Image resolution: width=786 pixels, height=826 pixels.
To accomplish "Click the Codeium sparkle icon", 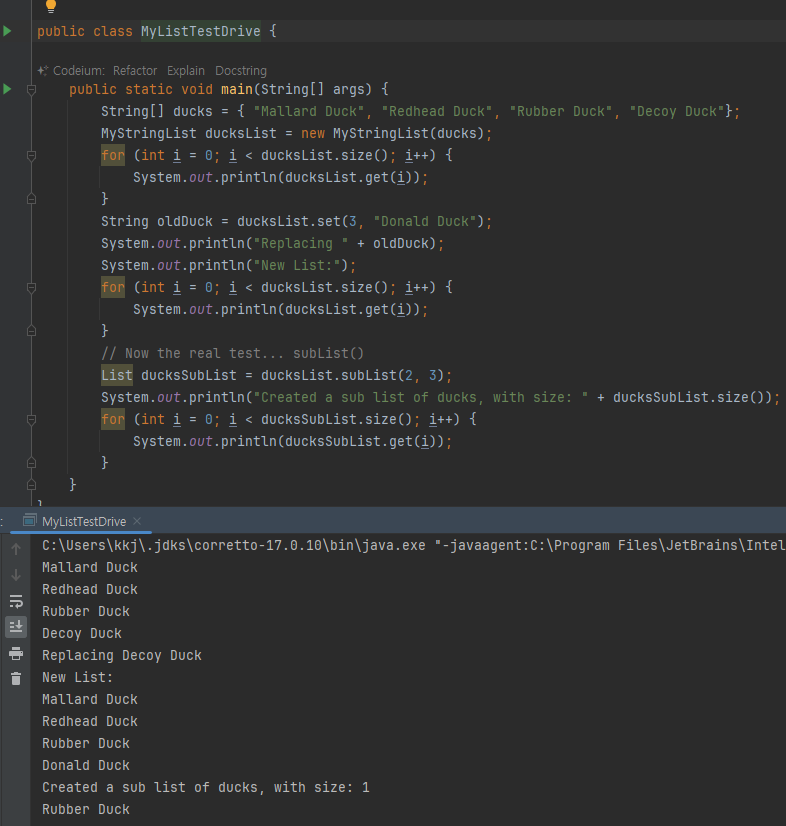I will tap(43, 71).
